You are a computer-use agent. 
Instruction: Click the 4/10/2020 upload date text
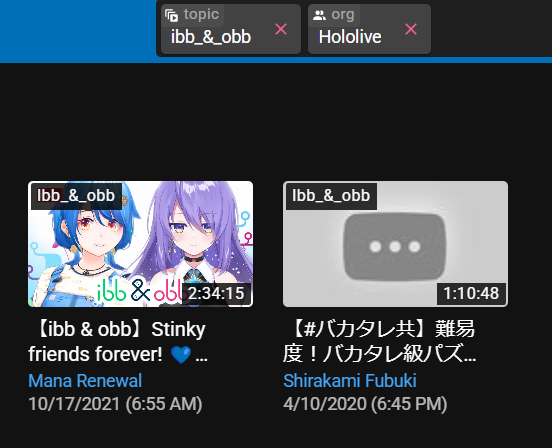coord(365,404)
